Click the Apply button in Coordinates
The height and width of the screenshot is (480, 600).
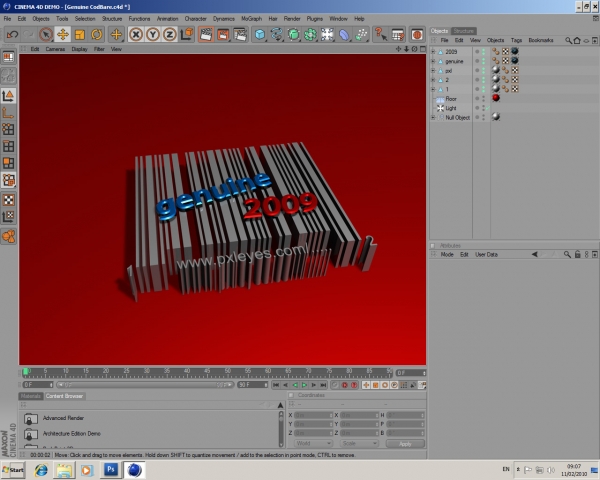(405, 444)
